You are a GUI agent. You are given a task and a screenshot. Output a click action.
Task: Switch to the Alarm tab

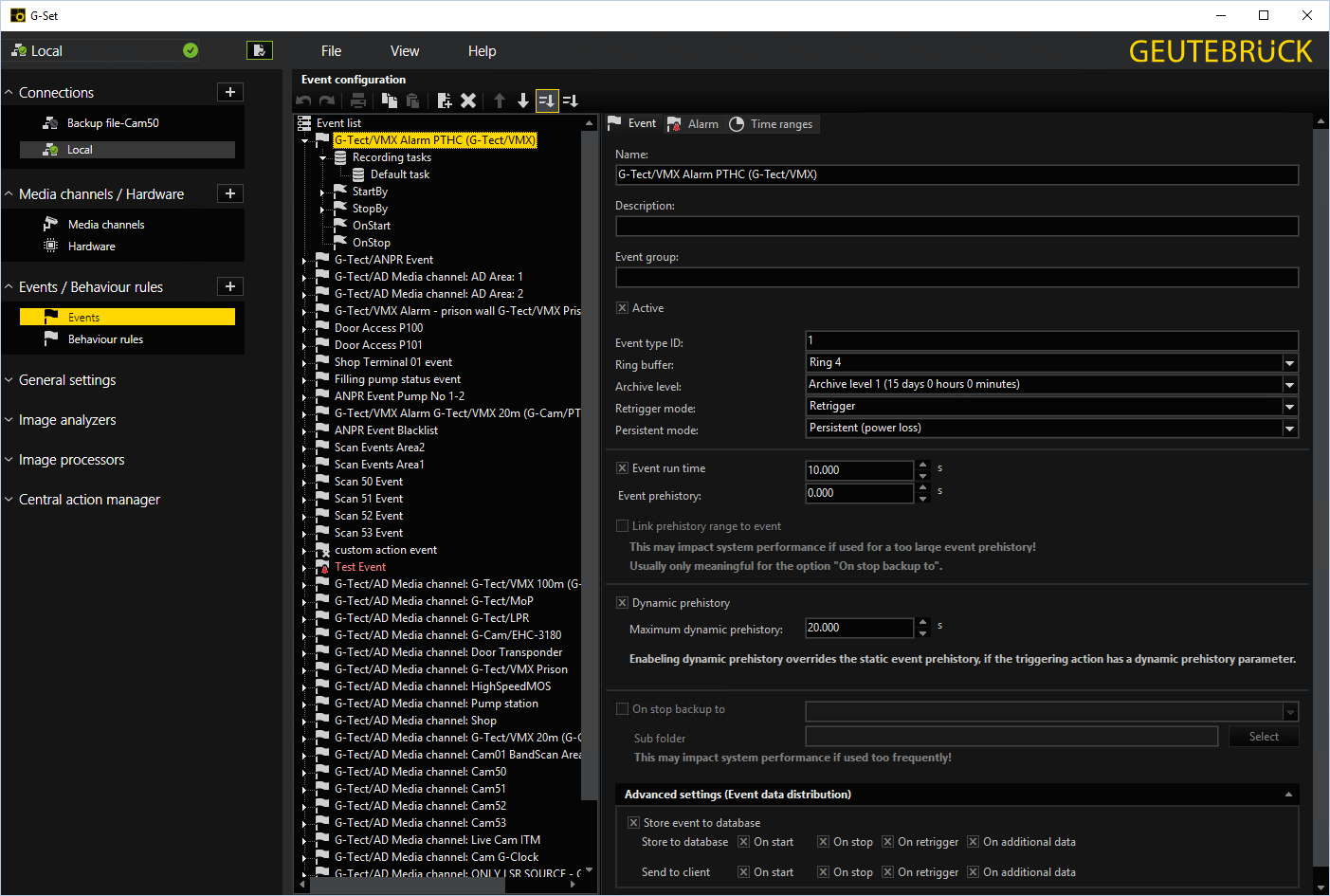694,124
